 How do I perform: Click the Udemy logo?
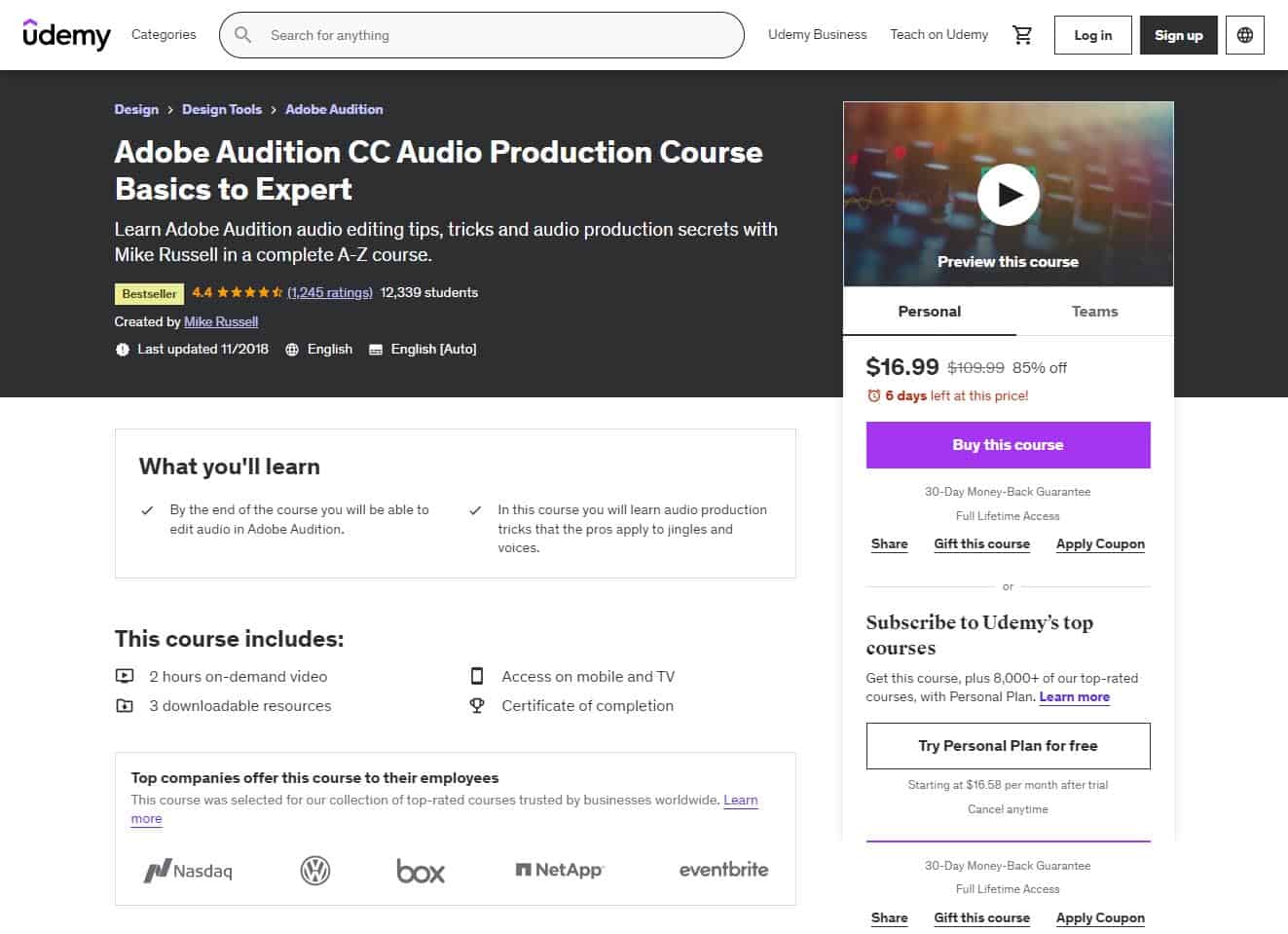(66, 34)
